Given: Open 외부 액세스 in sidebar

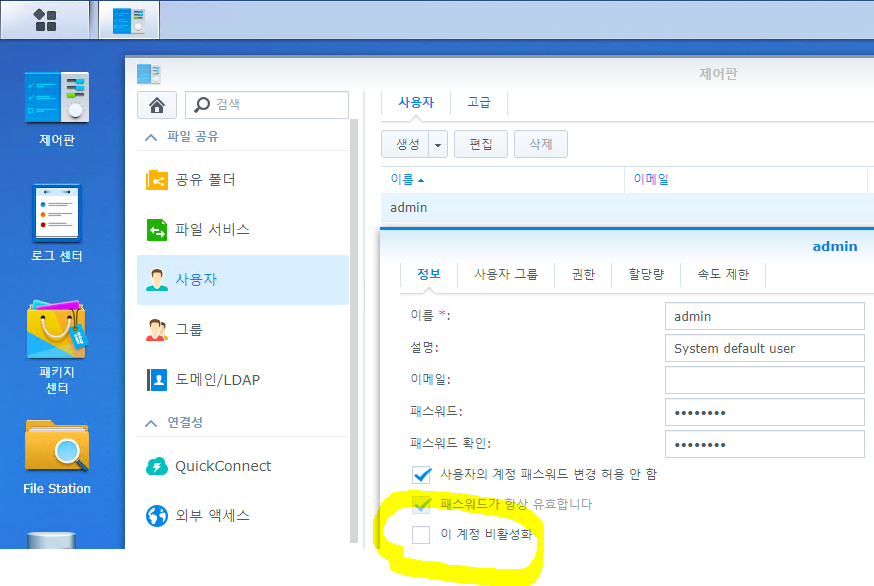Looking at the screenshot, I should pos(243,516).
